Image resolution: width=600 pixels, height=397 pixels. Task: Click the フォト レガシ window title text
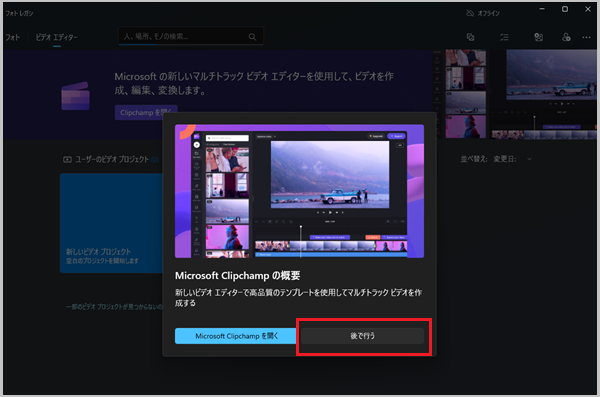(19, 13)
